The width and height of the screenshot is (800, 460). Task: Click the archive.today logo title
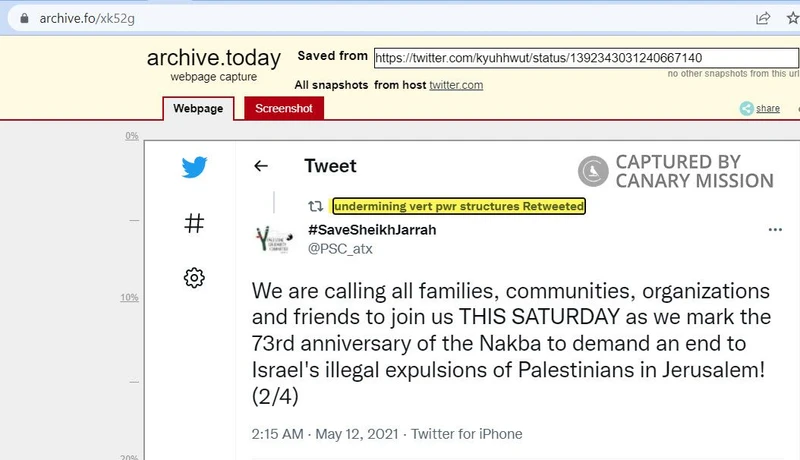coord(213,58)
